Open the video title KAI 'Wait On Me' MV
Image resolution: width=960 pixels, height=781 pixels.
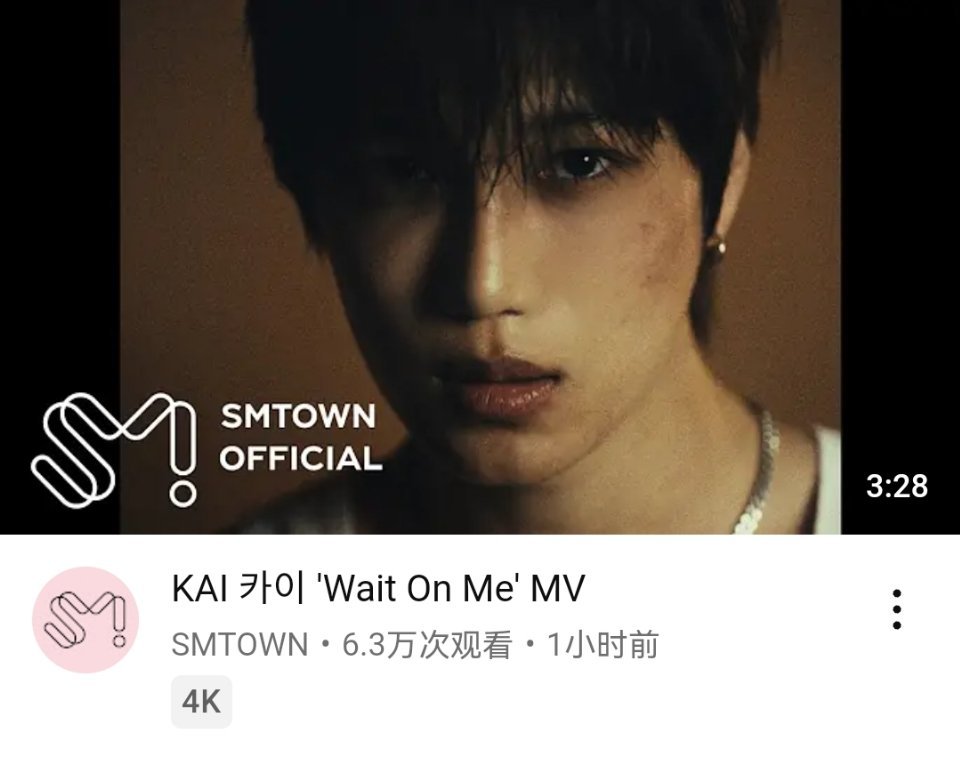coord(378,588)
